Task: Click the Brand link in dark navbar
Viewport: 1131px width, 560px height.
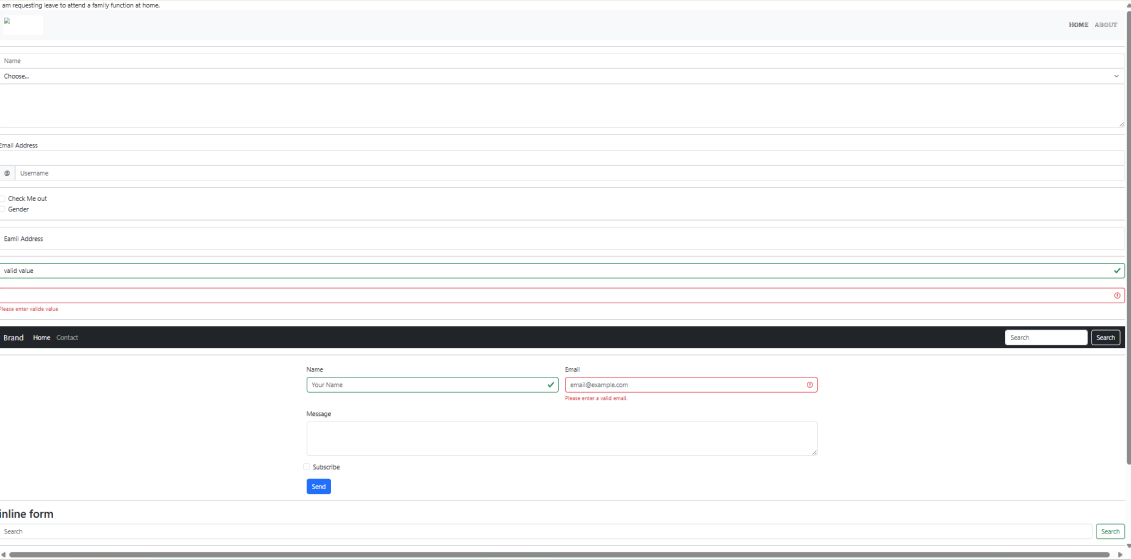Action: 13,338
